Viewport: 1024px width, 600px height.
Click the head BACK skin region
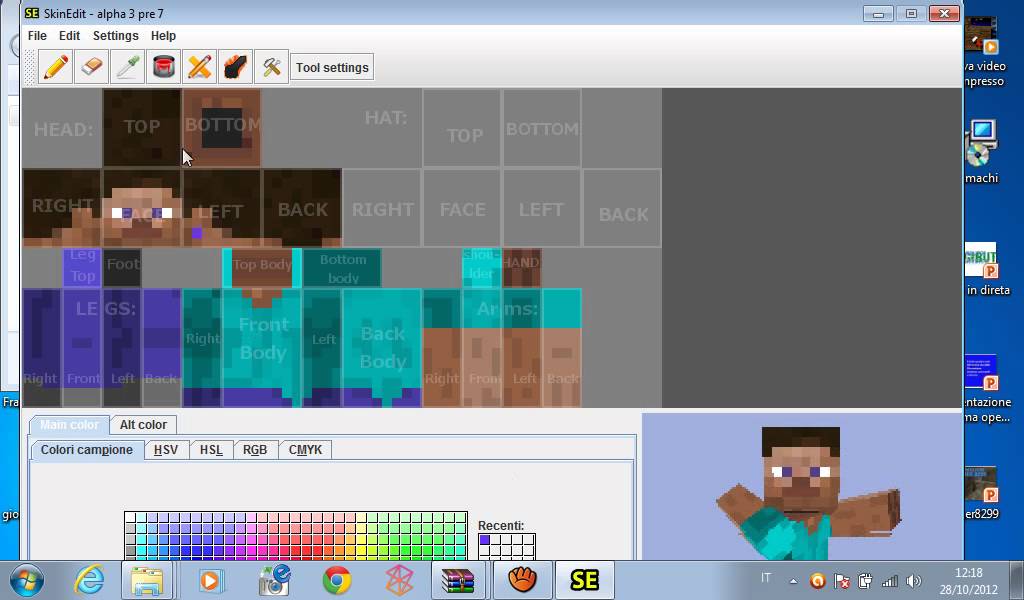(x=302, y=208)
